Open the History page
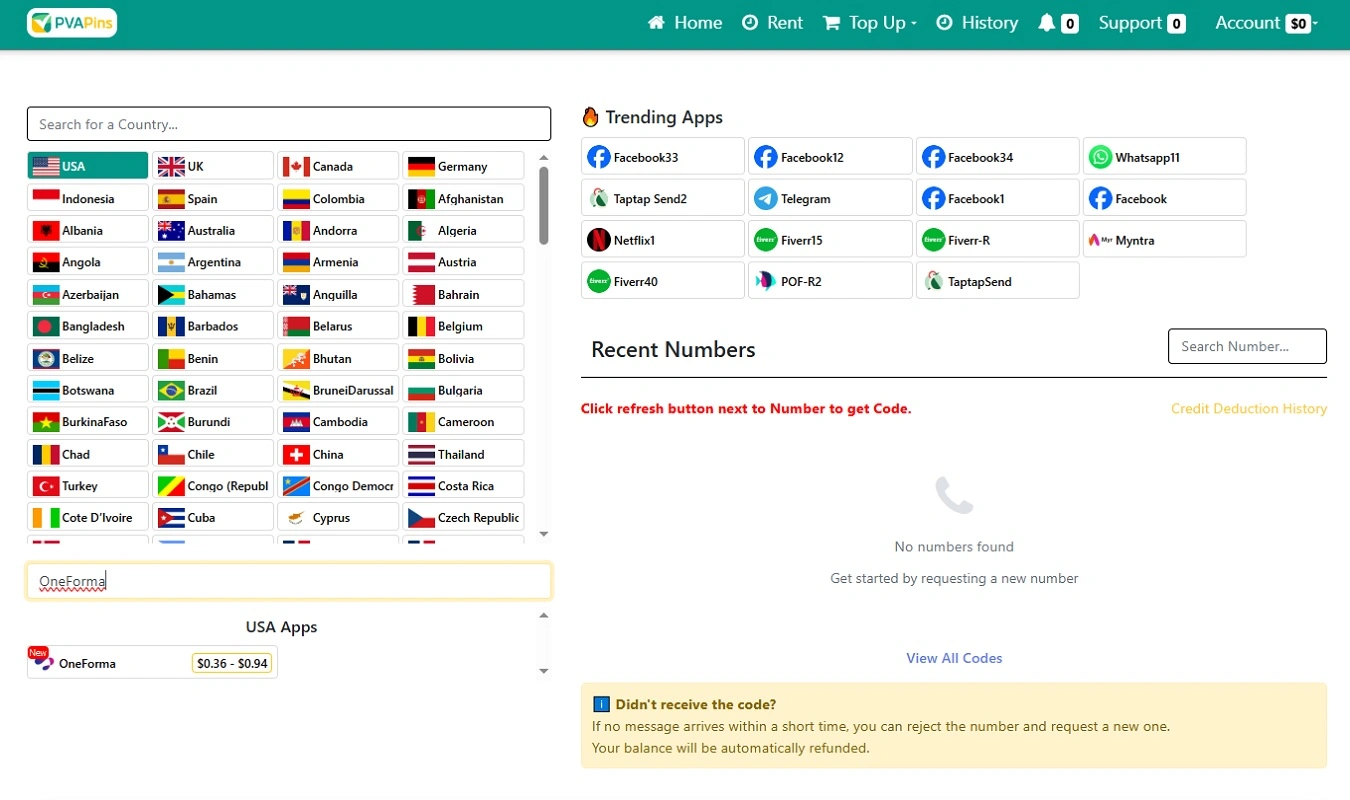 point(977,23)
